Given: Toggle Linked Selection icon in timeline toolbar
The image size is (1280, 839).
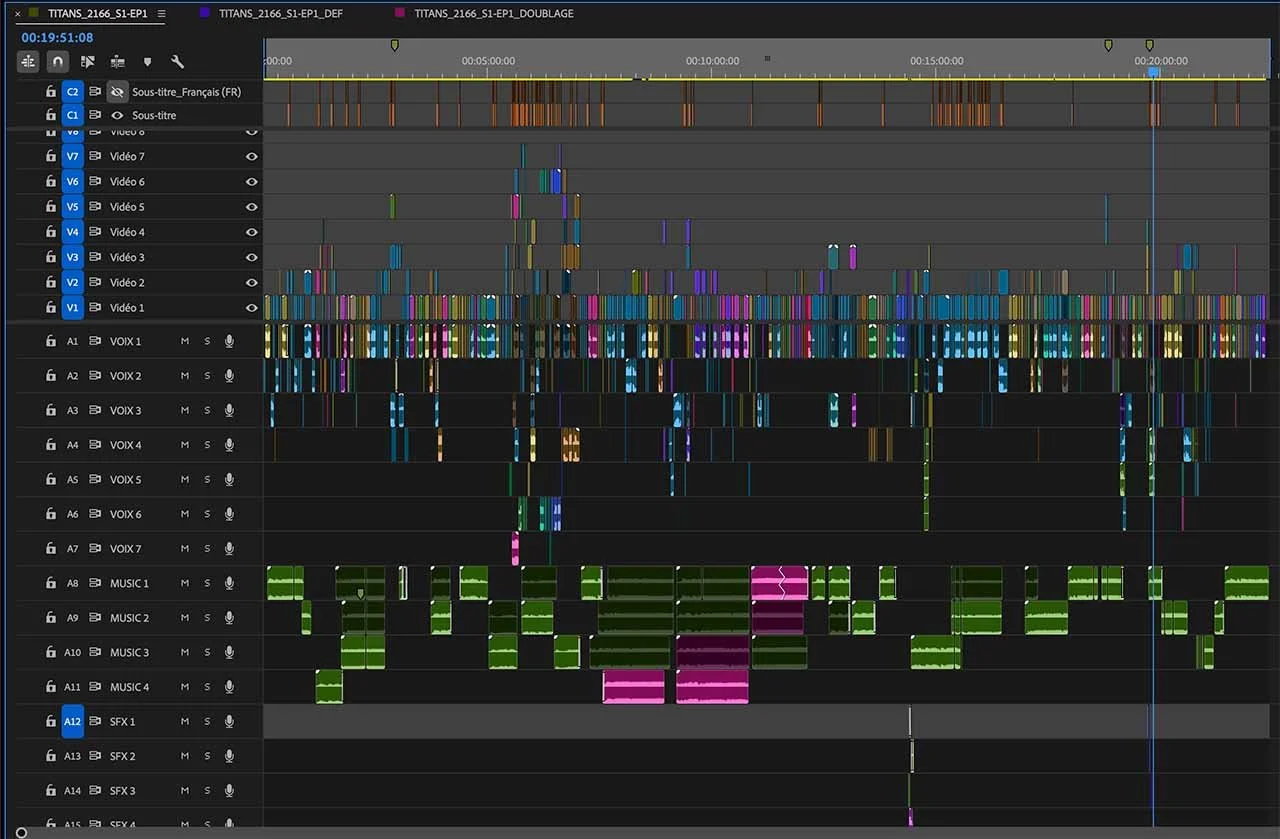Looking at the screenshot, I should point(88,62).
